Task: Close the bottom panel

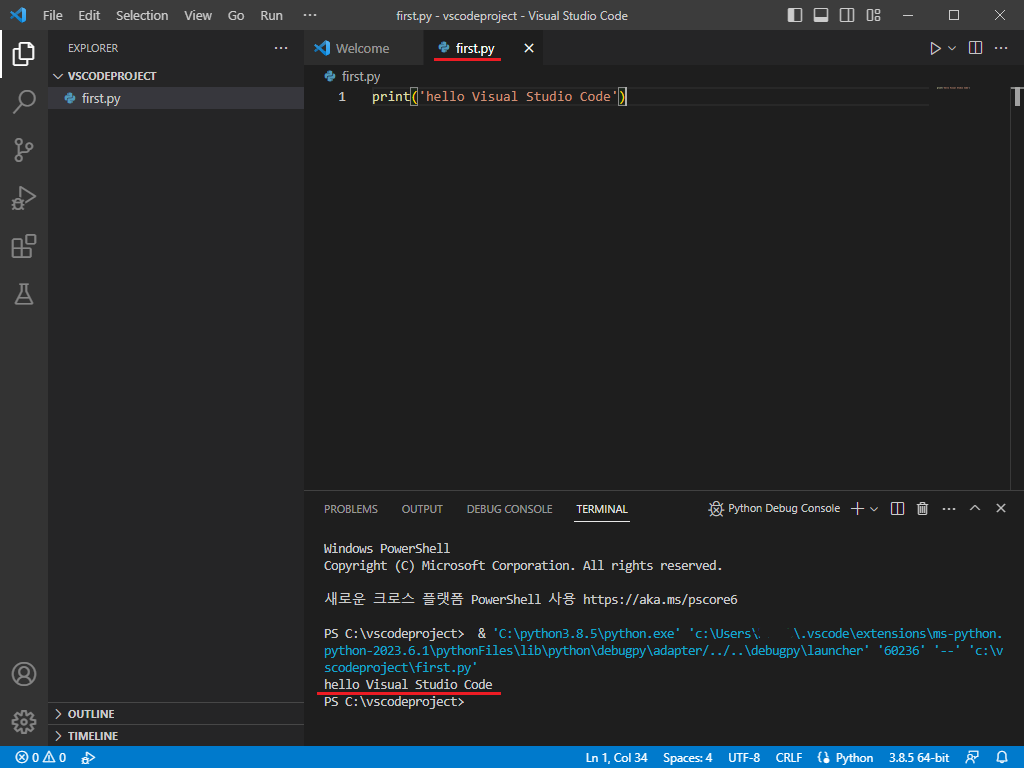Action: pyautogui.click(x=1000, y=508)
